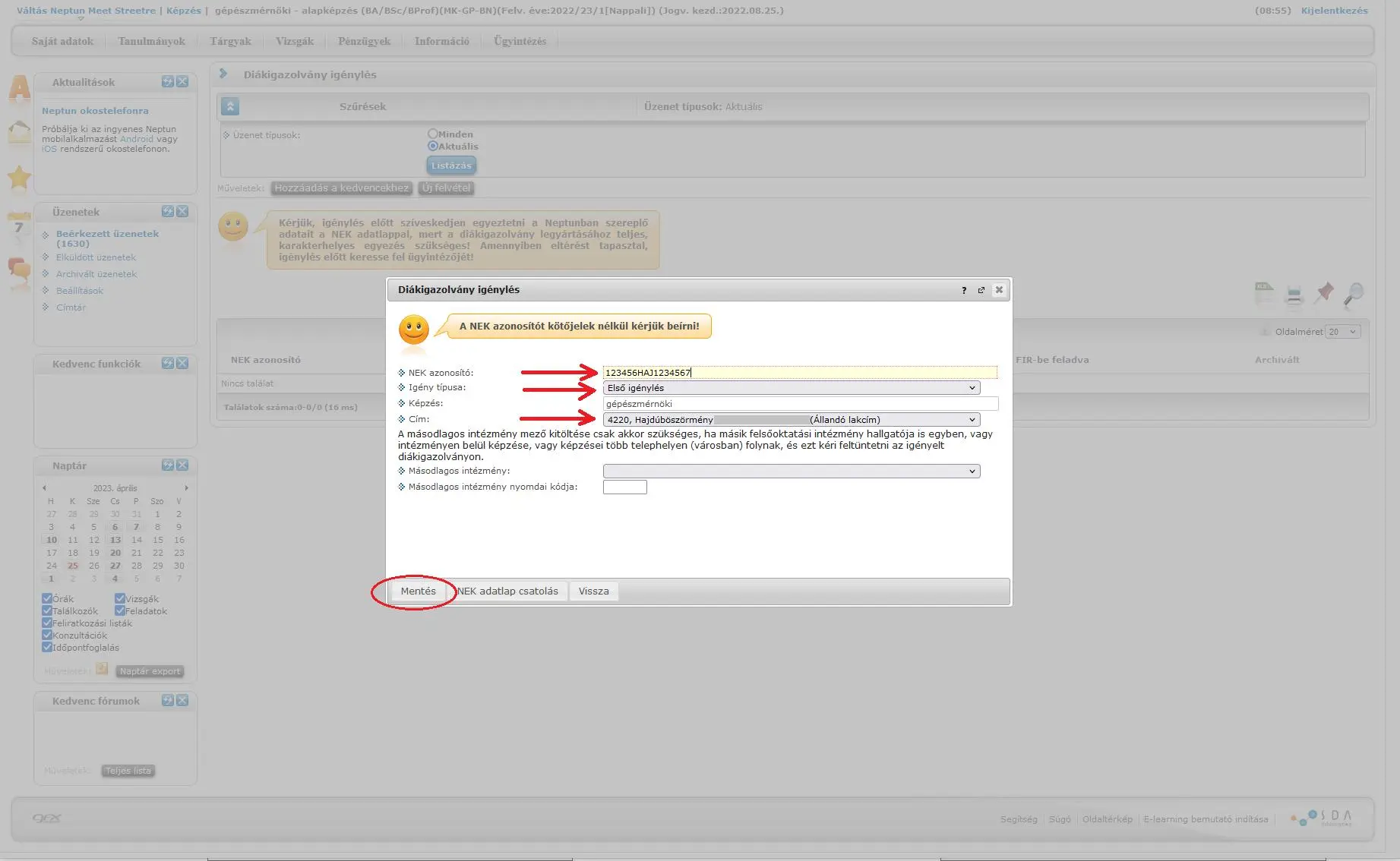Click the search magnifier icon
Screen dimensions: 1400x861
coord(1353,294)
